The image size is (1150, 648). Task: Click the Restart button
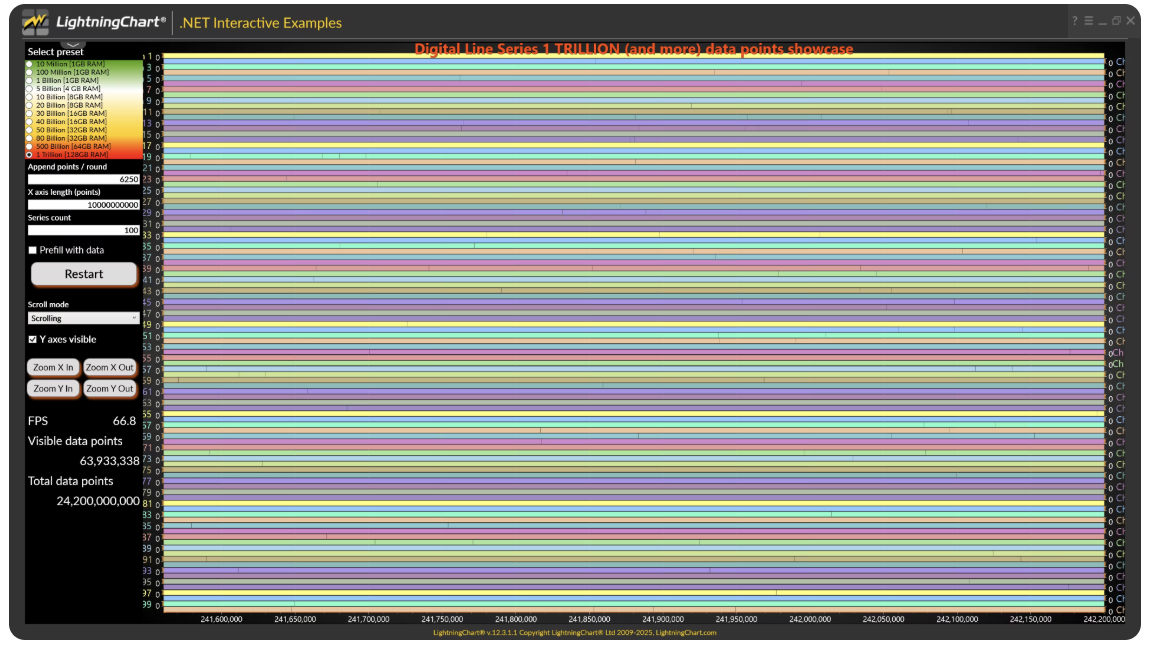(x=84, y=274)
